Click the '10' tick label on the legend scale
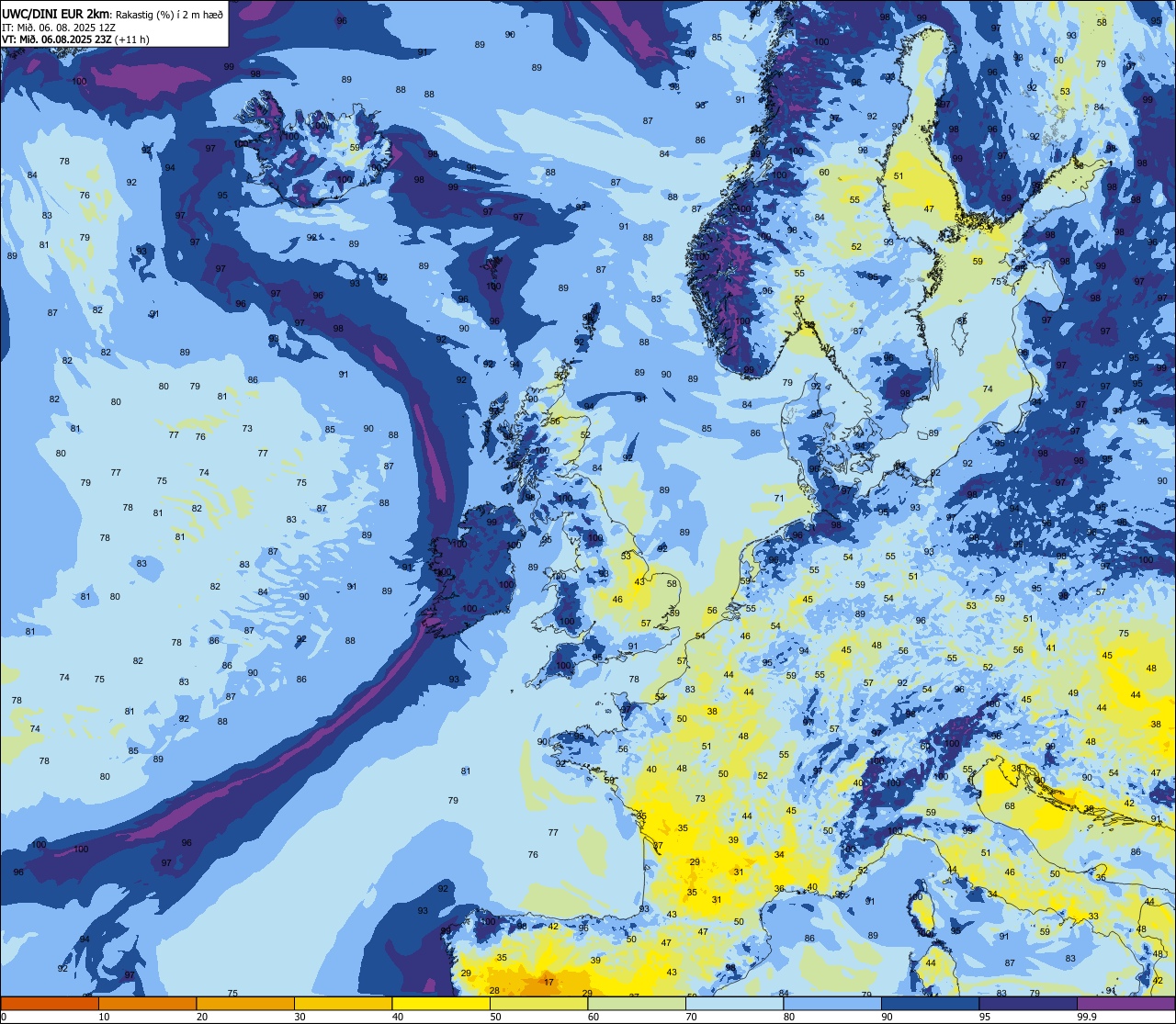The width and height of the screenshot is (1176, 1024). point(104,1017)
